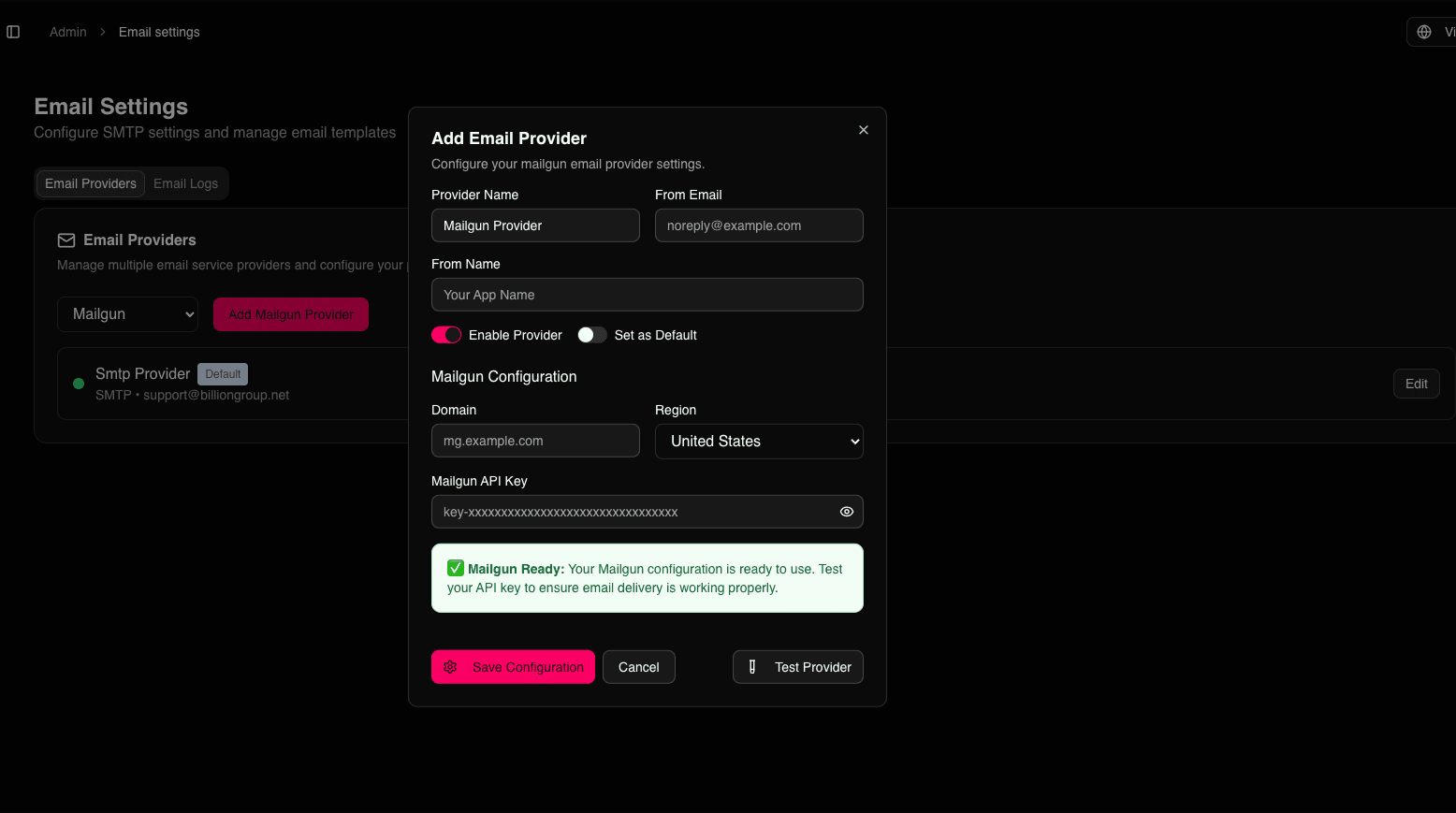Click the globe icon in top right
1456x813 pixels.
[1424, 32]
